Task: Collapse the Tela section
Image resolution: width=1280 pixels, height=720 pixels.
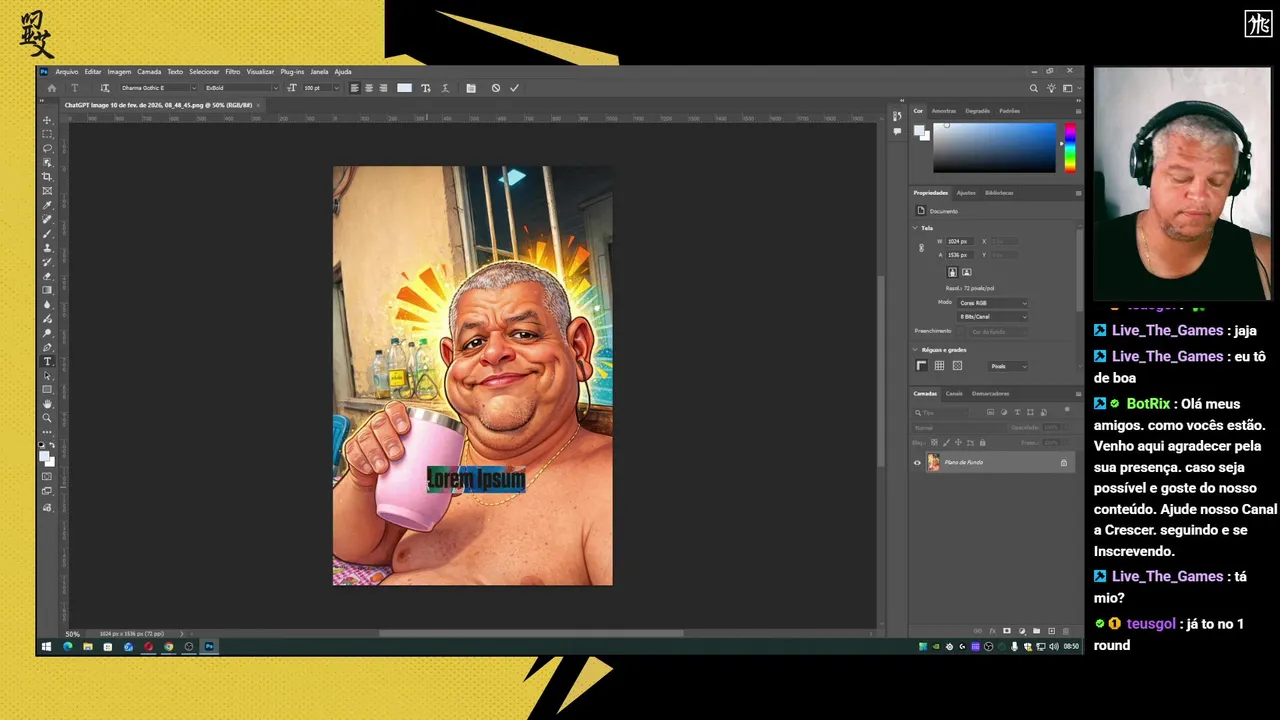Action: pos(915,228)
